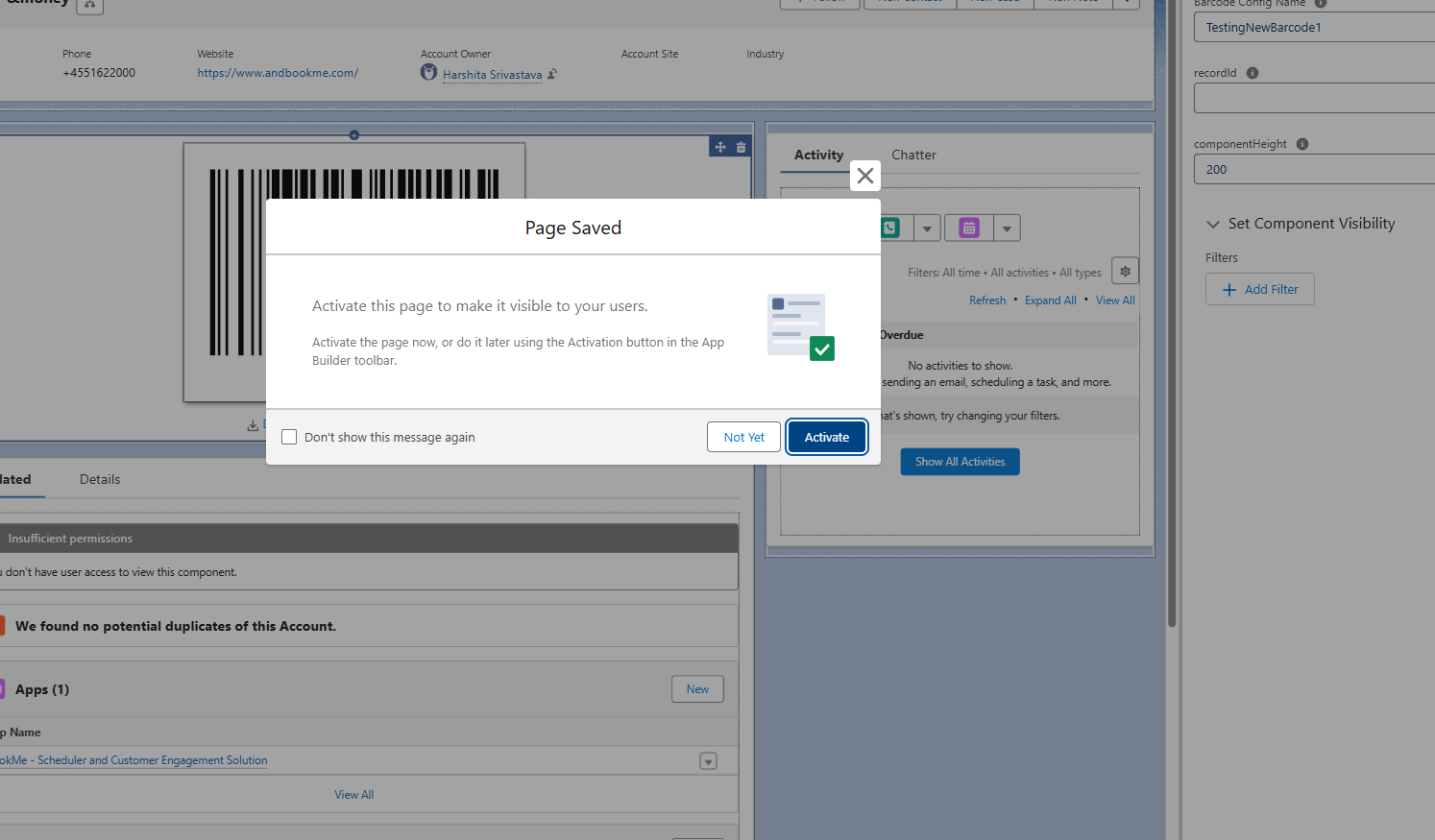
Task: Open the dropdown next to log call icon
Action: 926,228
